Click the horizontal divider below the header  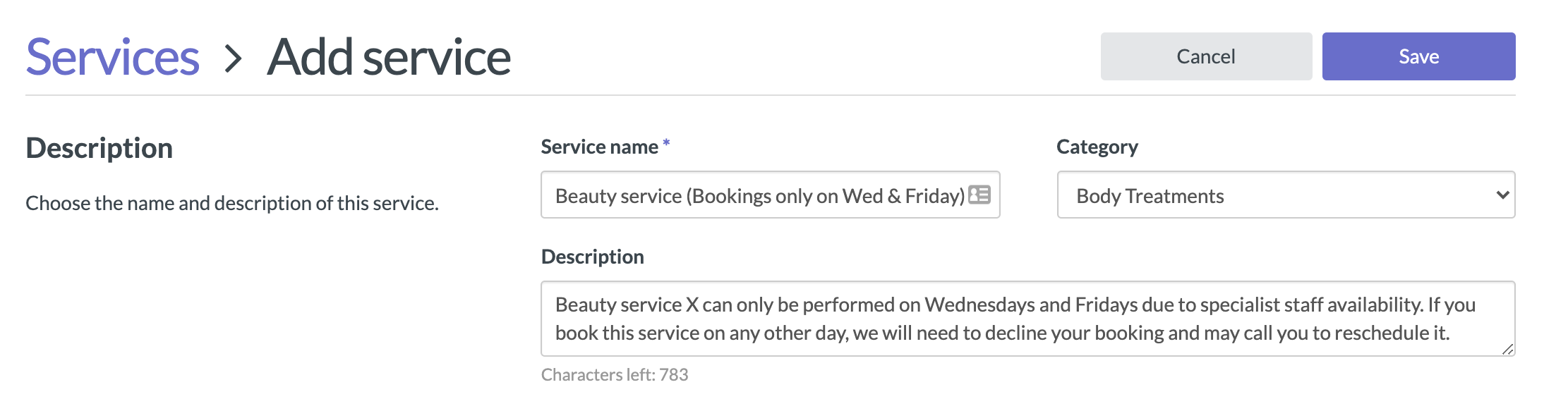click(770, 95)
